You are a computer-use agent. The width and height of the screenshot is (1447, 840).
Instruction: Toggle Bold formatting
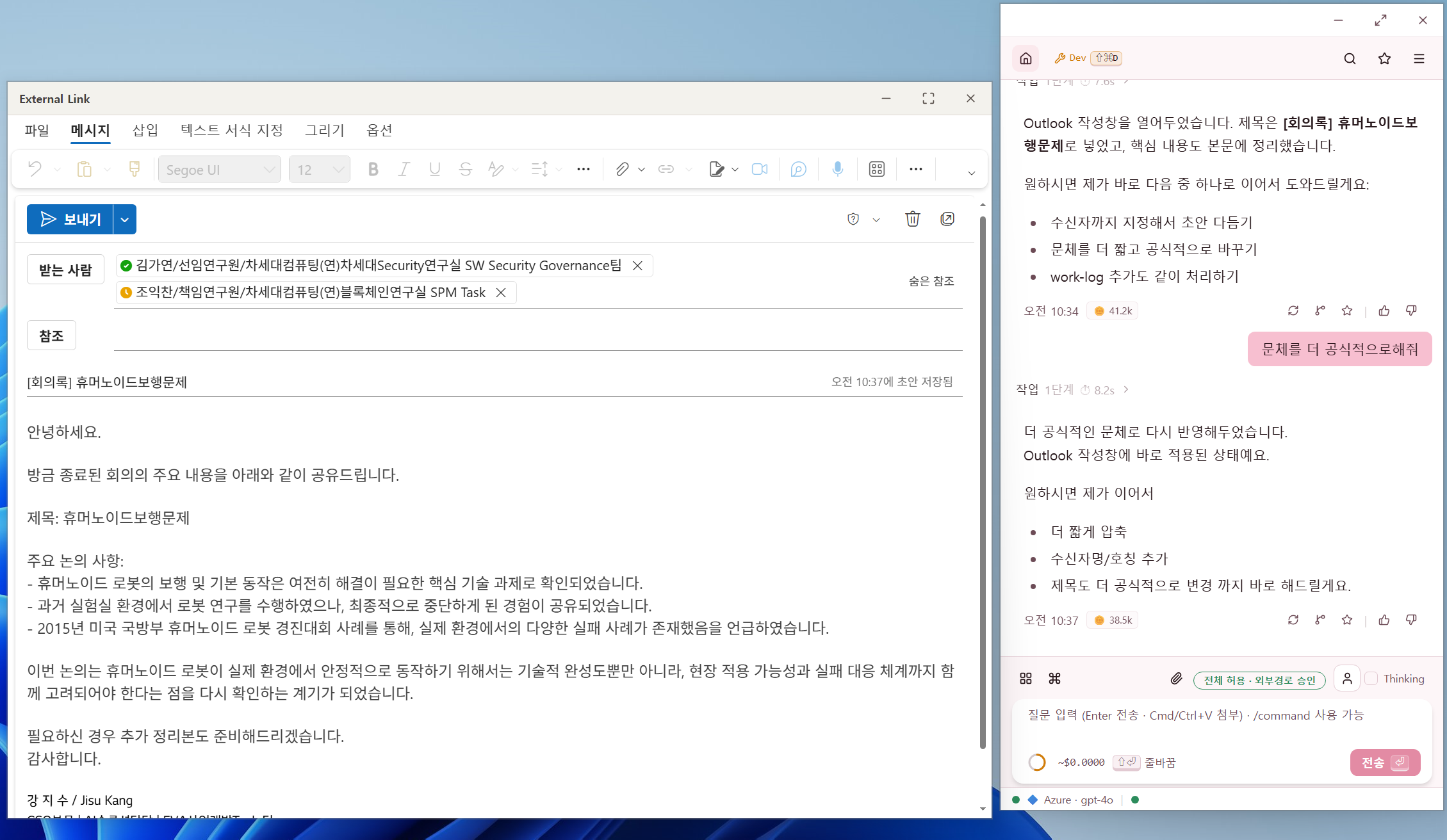[373, 169]
